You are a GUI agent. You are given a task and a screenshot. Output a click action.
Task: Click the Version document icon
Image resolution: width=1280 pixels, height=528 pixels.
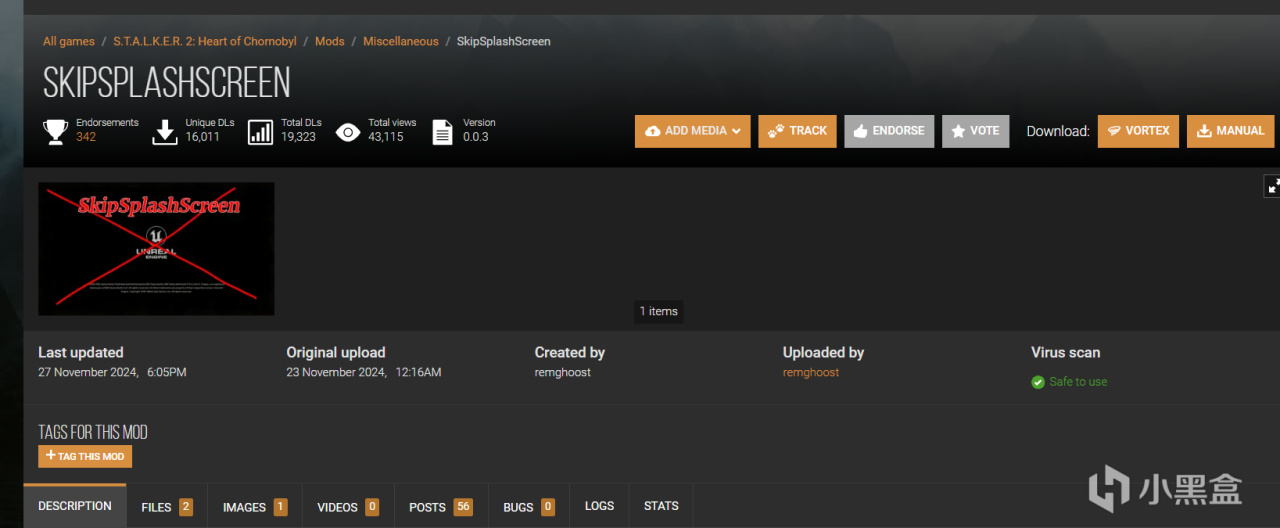442,132
